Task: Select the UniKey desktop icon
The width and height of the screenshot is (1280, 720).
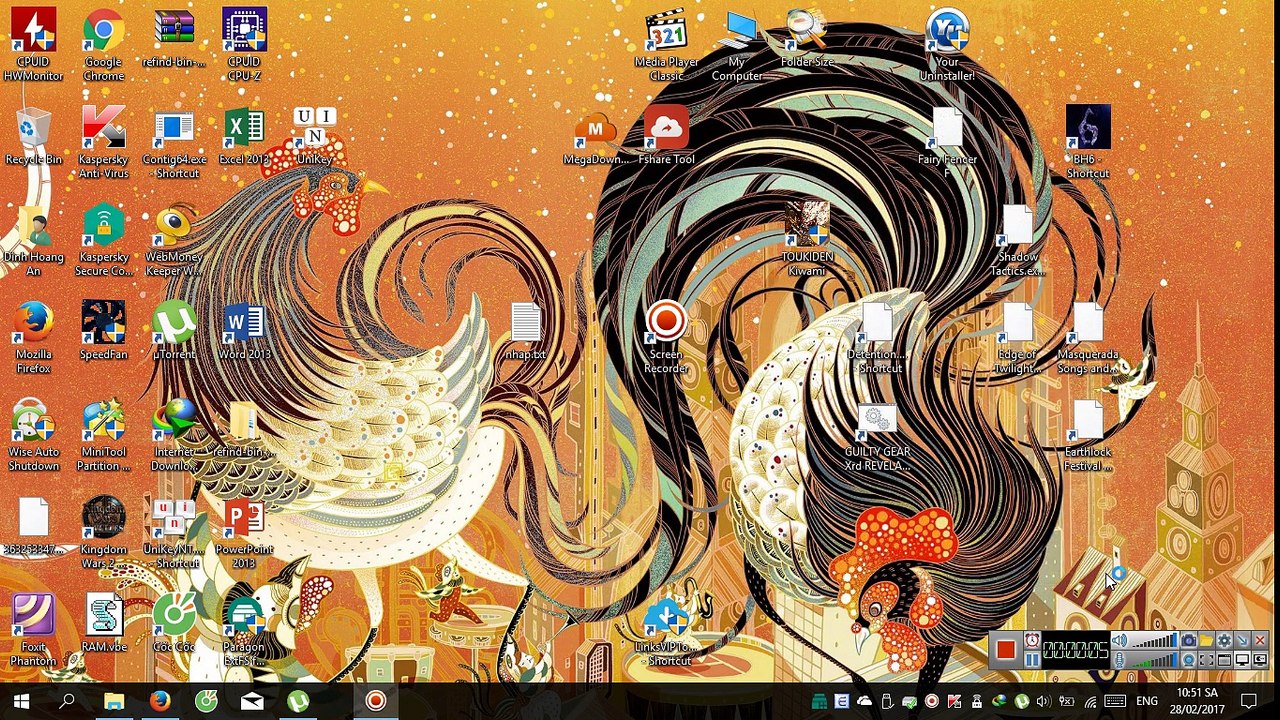Action: tap(314, 137)
